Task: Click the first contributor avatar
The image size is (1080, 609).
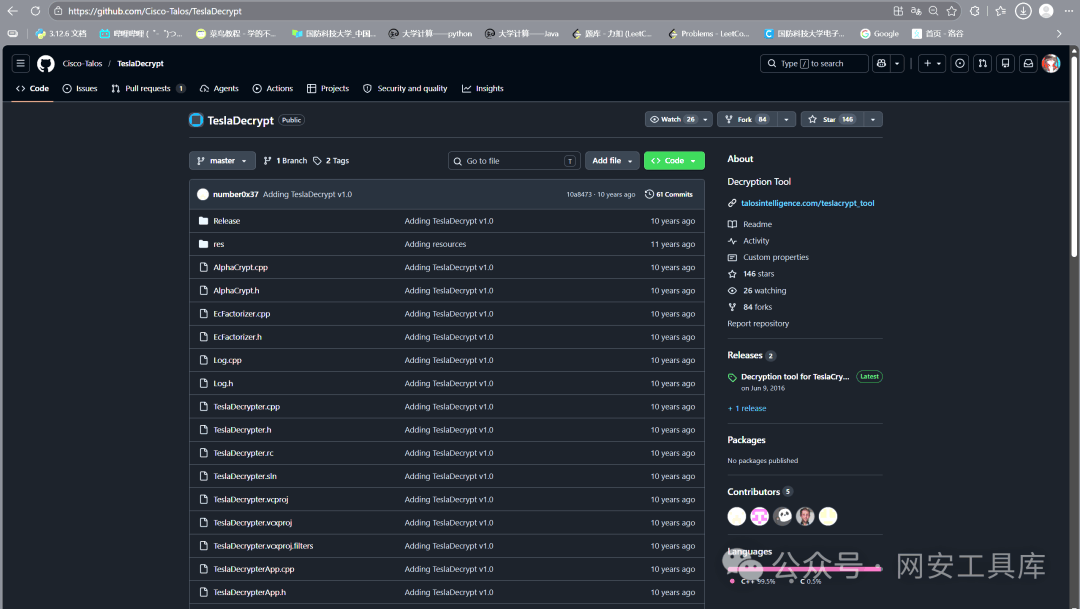Action: (736, 516)
